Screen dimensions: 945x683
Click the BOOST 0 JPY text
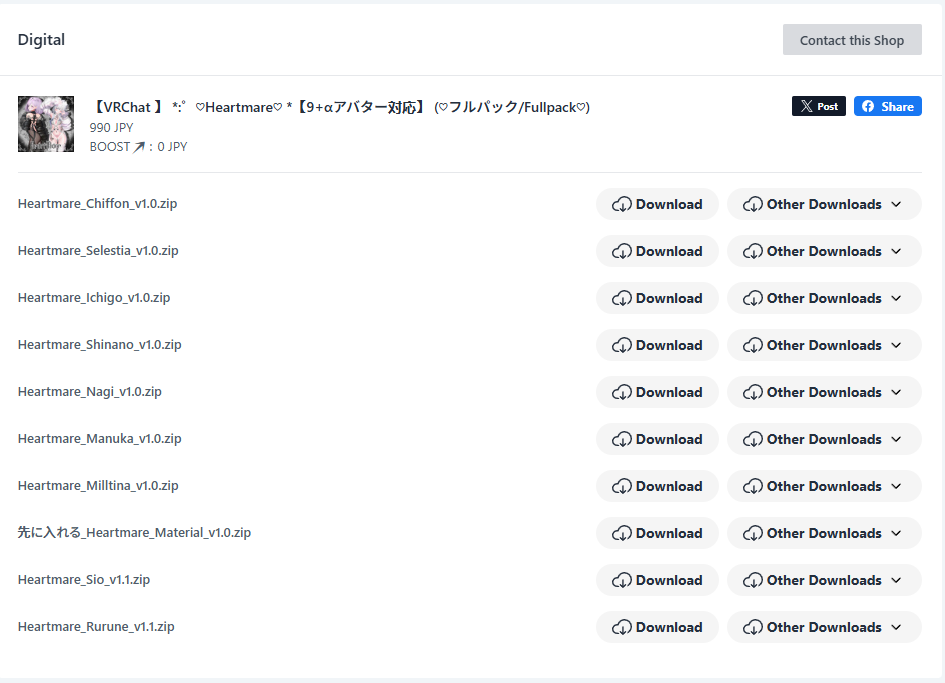[139, 147]
